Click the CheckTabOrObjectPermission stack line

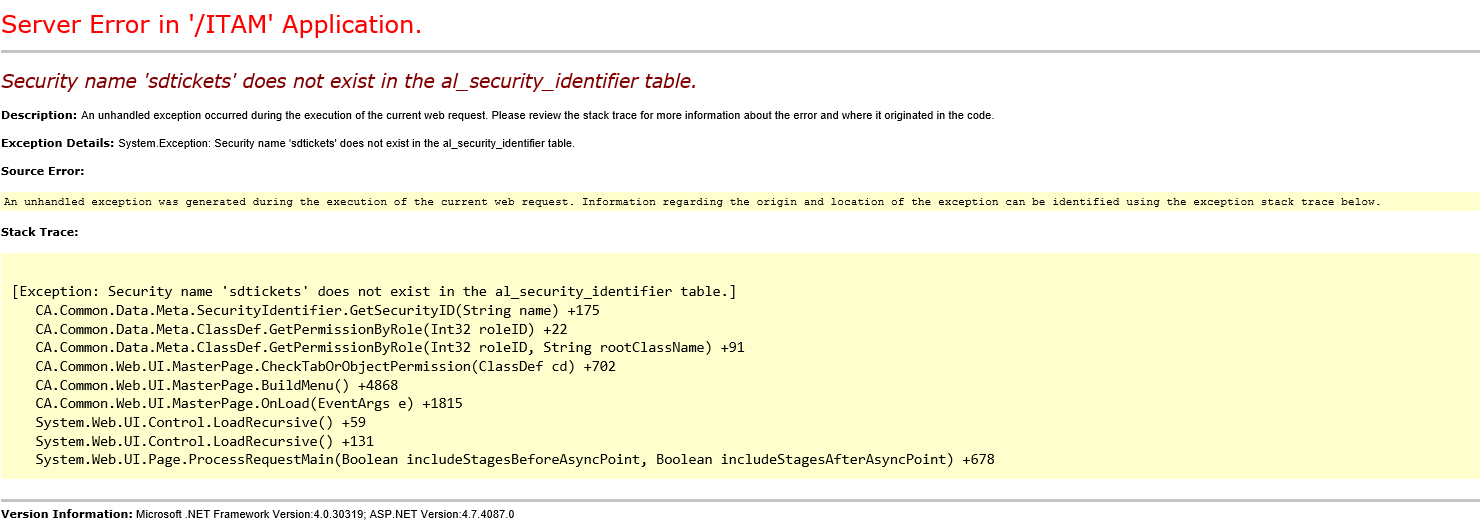(325, 366)
